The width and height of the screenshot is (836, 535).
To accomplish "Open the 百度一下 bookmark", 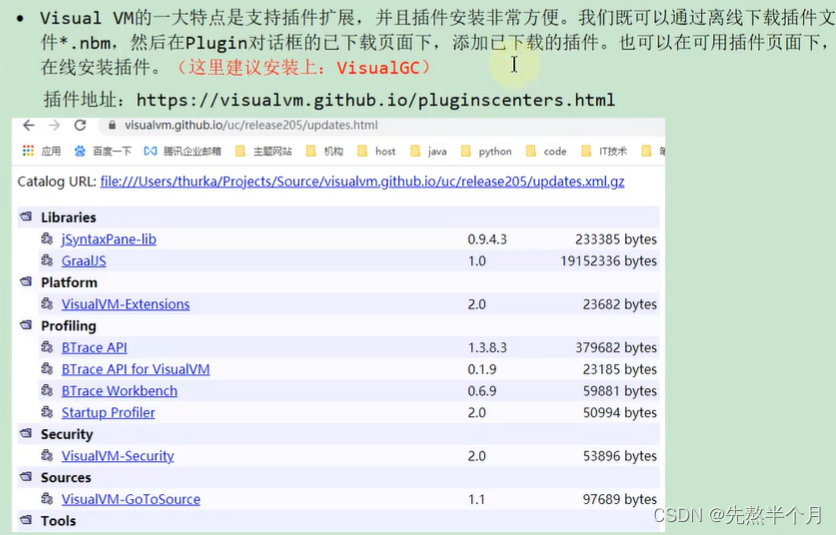I will (103, 151).
